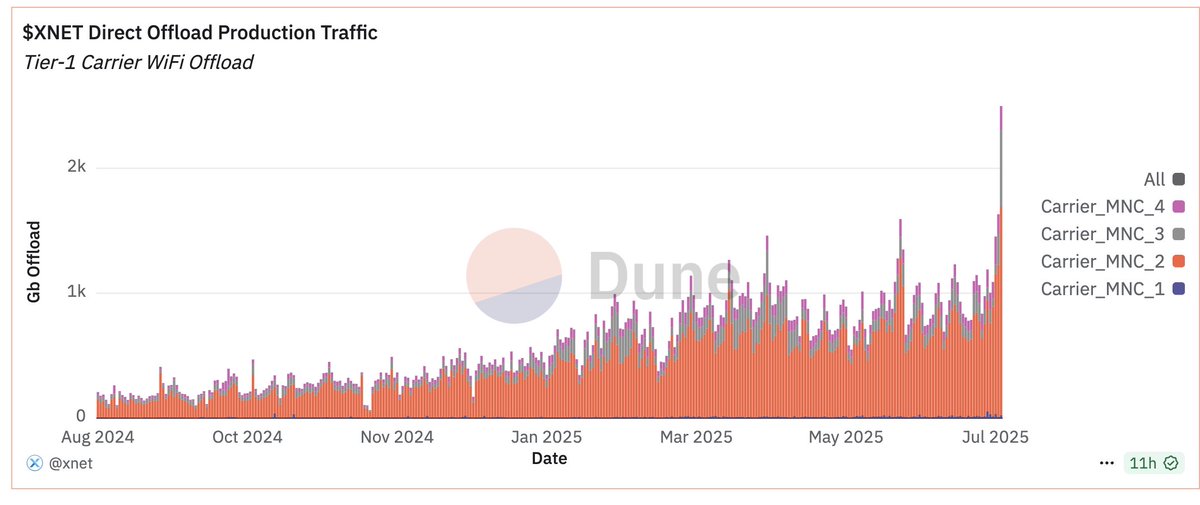Click the May 2025 axis label

tap(846, 437)
